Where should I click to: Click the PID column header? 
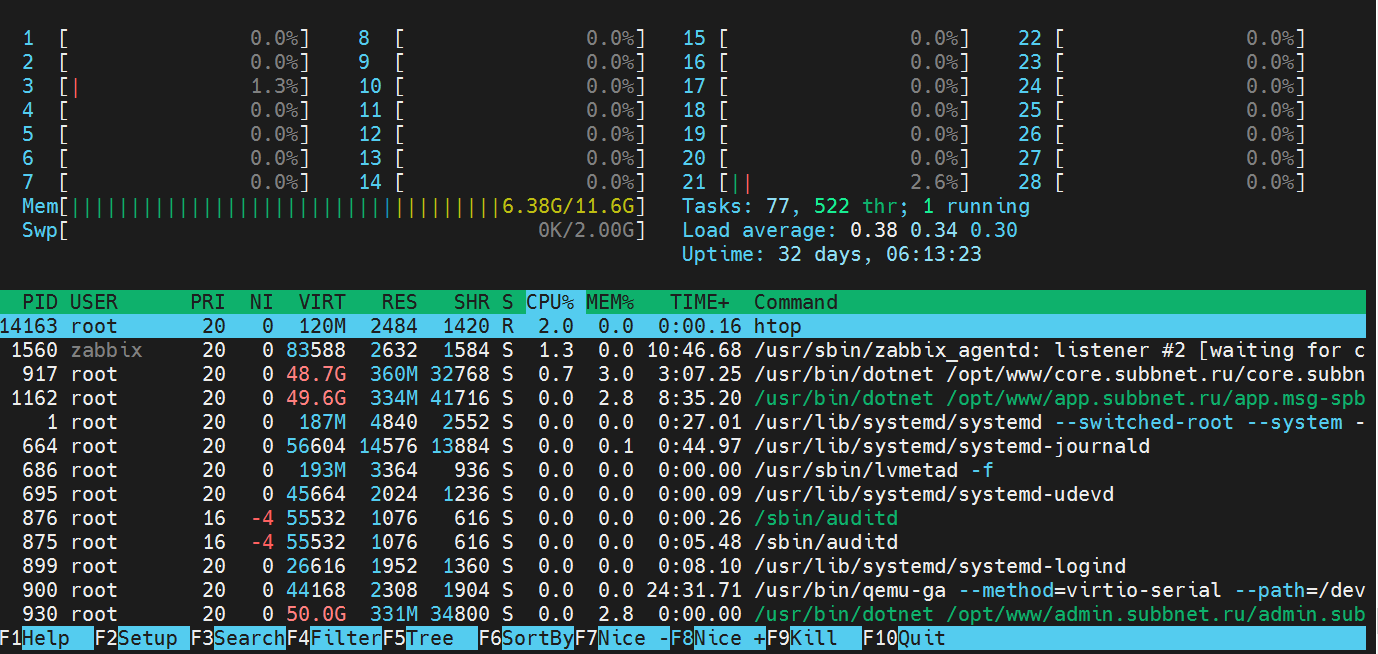[x=40, y=302]
